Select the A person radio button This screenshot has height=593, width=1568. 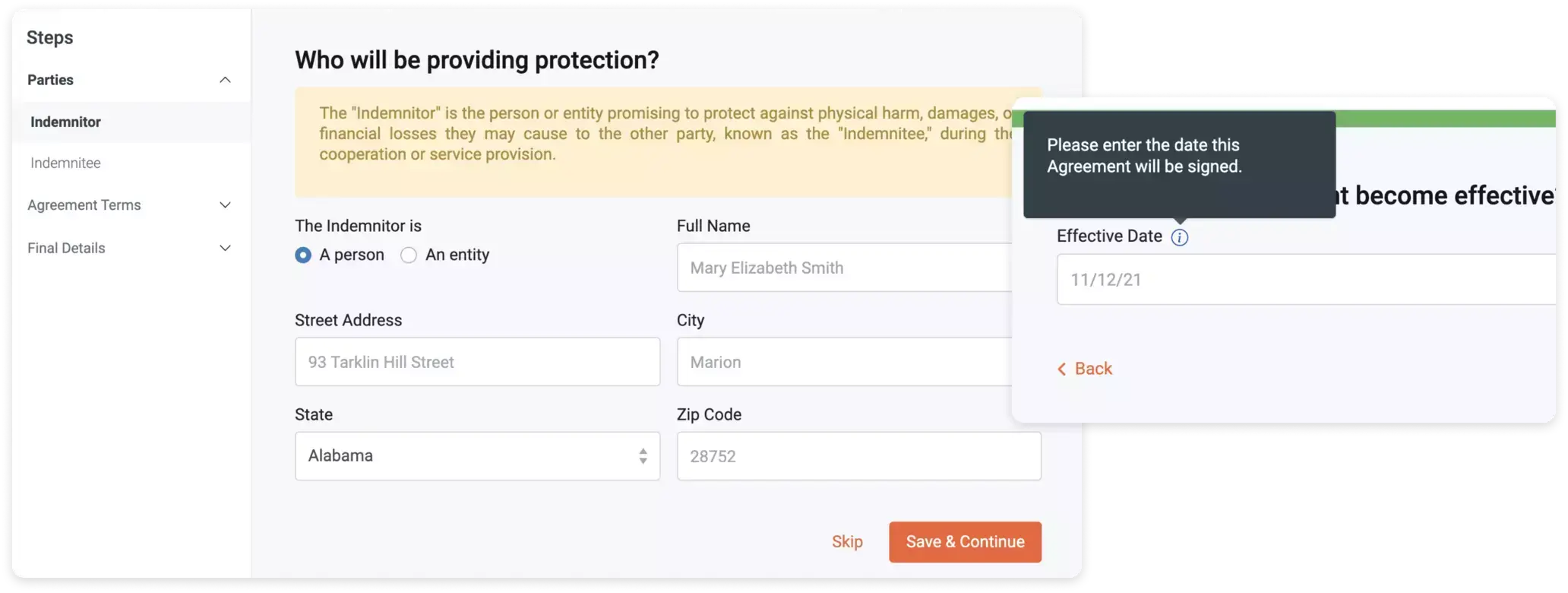pos(303,255)
